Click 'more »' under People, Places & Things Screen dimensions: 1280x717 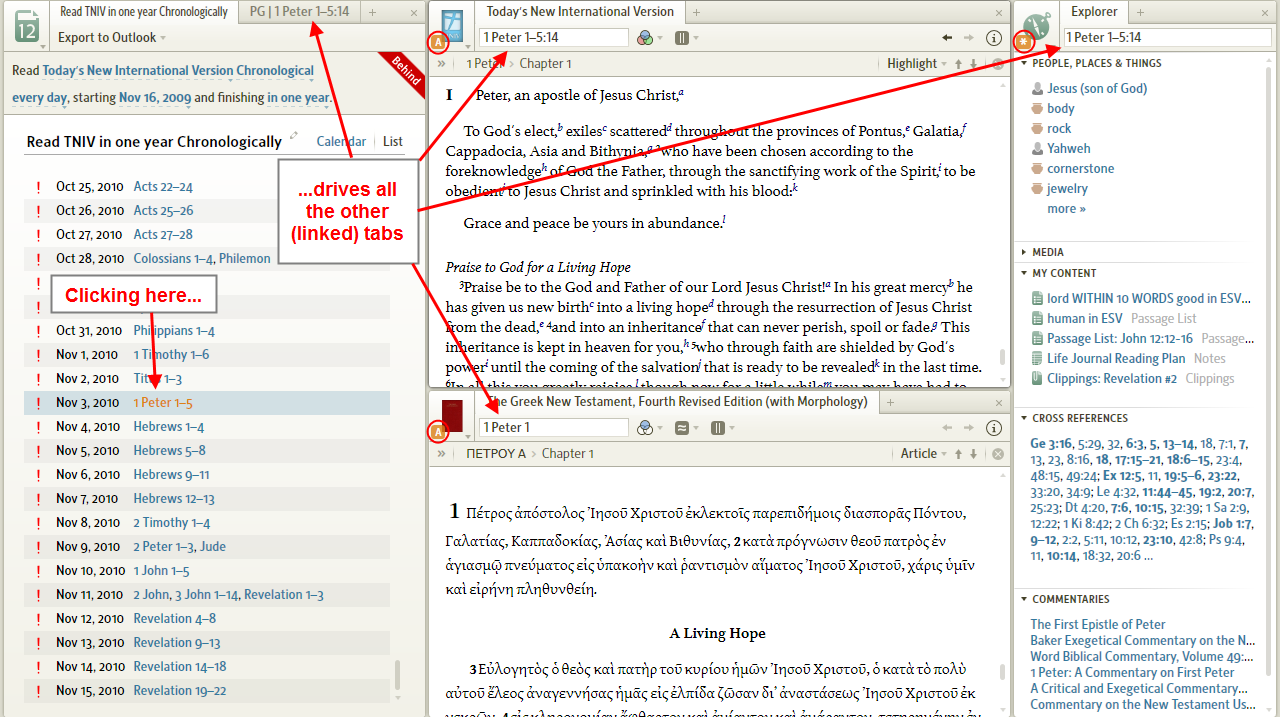click(x=1066, y=209)
